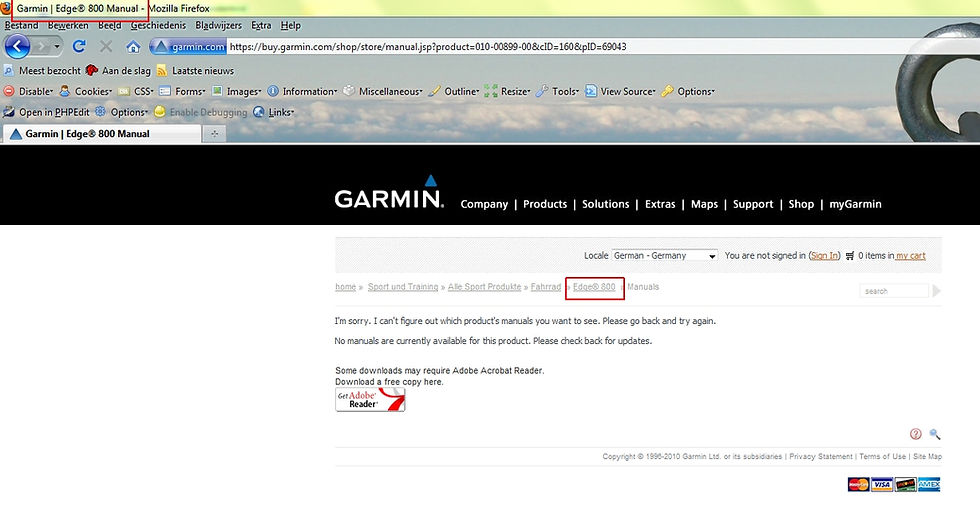Screen dimensions: 980x514
Task: Open the Beeld menu
Action: click(109, 26)
